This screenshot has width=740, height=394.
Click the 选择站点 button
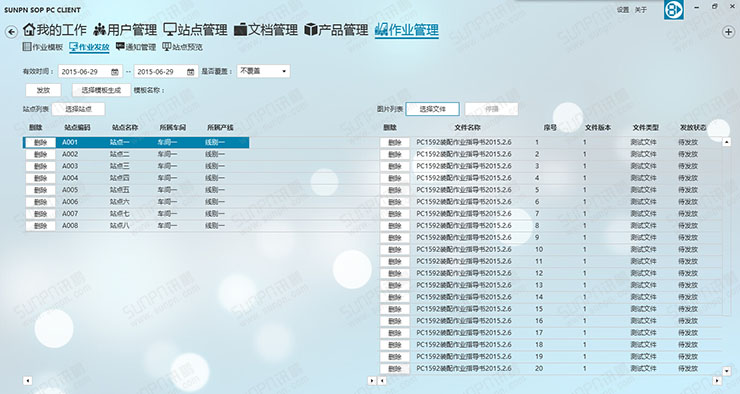(78, 109)
